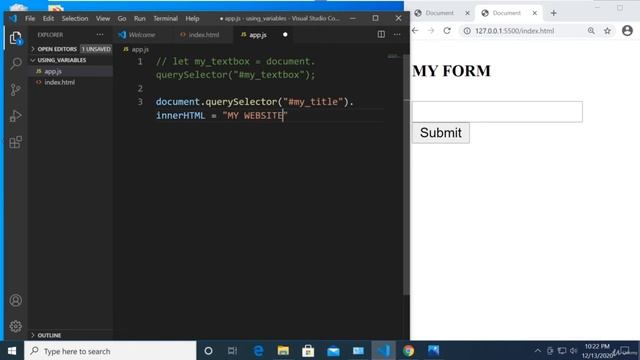Open Source Control view in activity bar
The width and height of the screenshot is (640, 360).
[16, 89]
